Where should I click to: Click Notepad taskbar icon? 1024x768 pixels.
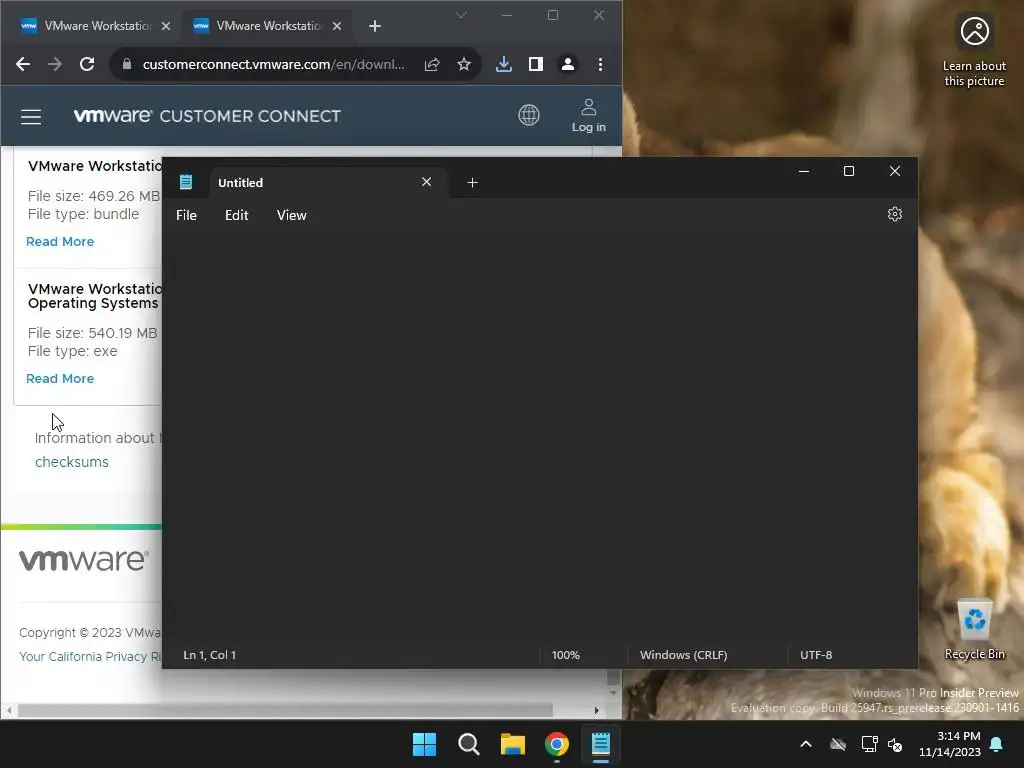pos(600,744)
